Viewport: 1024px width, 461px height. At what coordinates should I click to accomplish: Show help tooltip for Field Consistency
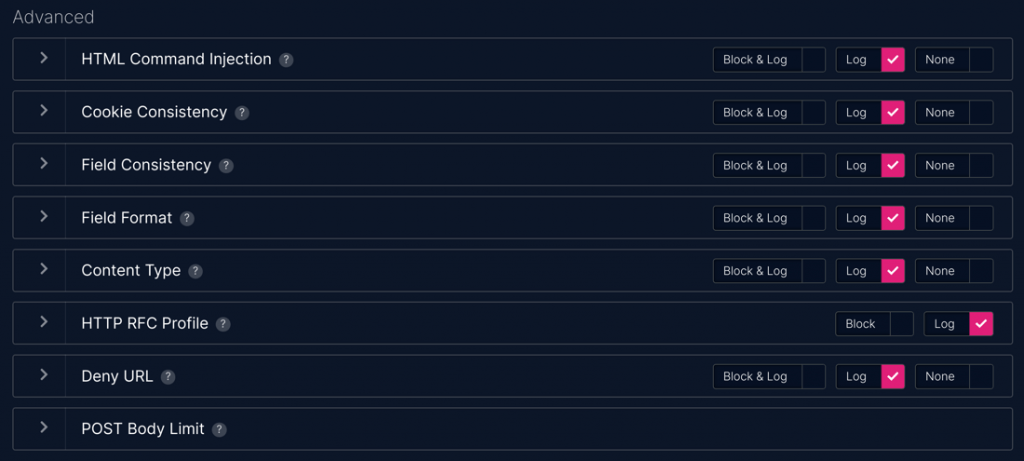[x=226, y=166]
